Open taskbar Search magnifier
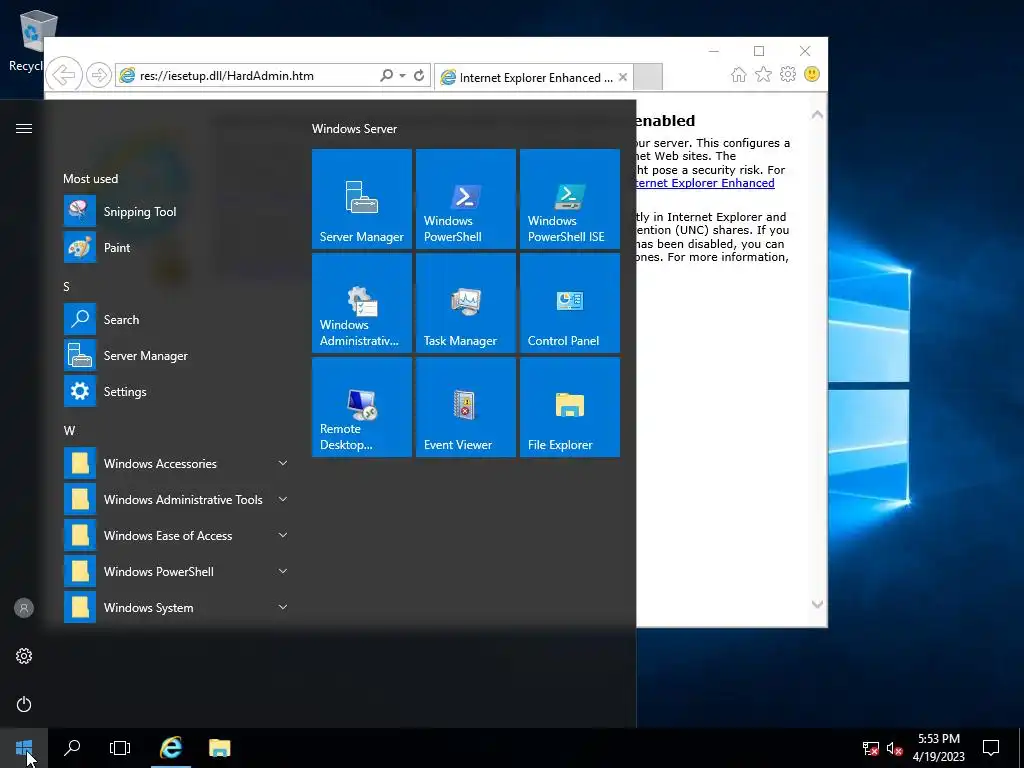The image size is (1024, 768). point(72,747)
